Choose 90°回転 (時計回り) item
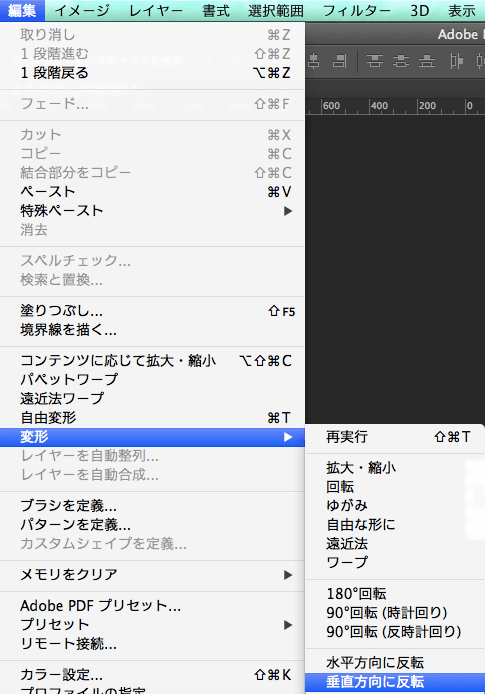Viewport: 485px width, 694px height. tap(395, 613)
